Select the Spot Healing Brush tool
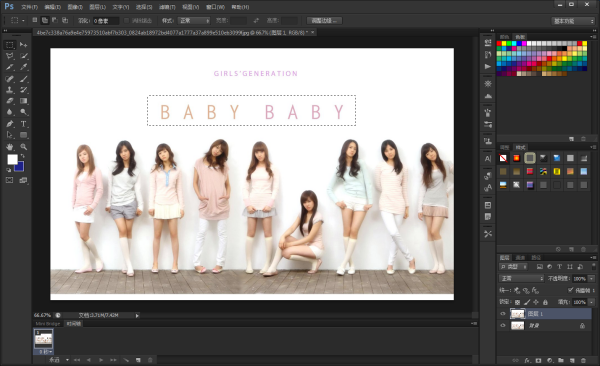Screen dimensions: 600x366 click(x=10, y=79)
